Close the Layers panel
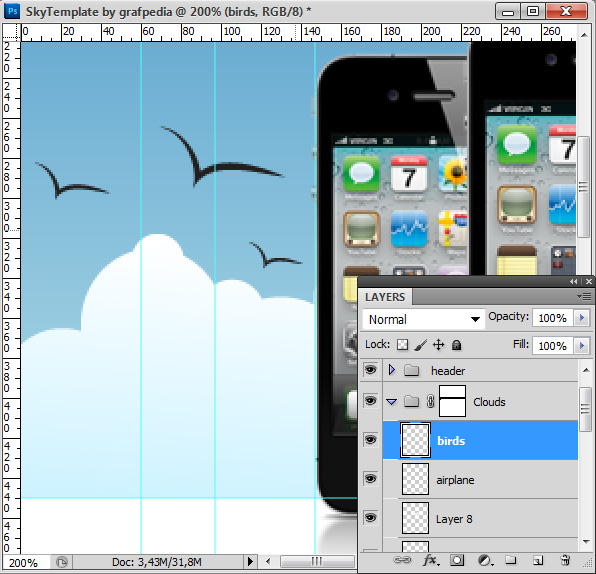 pyautogui.click(x=589, y=281)
